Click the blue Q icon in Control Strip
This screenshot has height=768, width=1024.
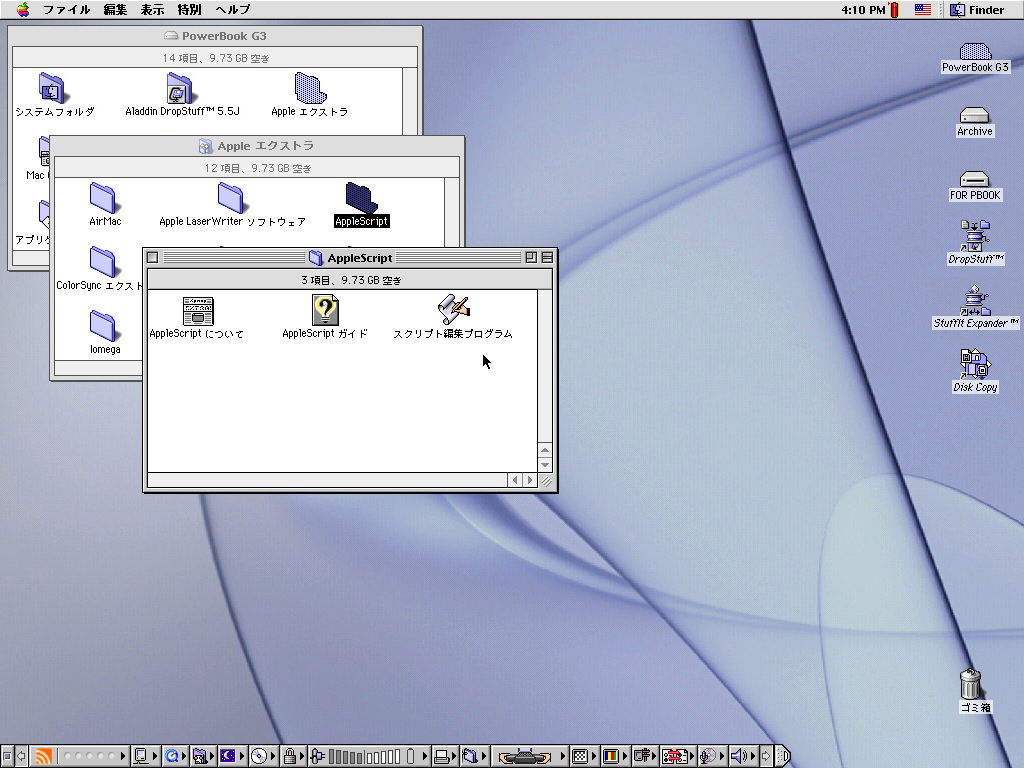click(172, 756)
